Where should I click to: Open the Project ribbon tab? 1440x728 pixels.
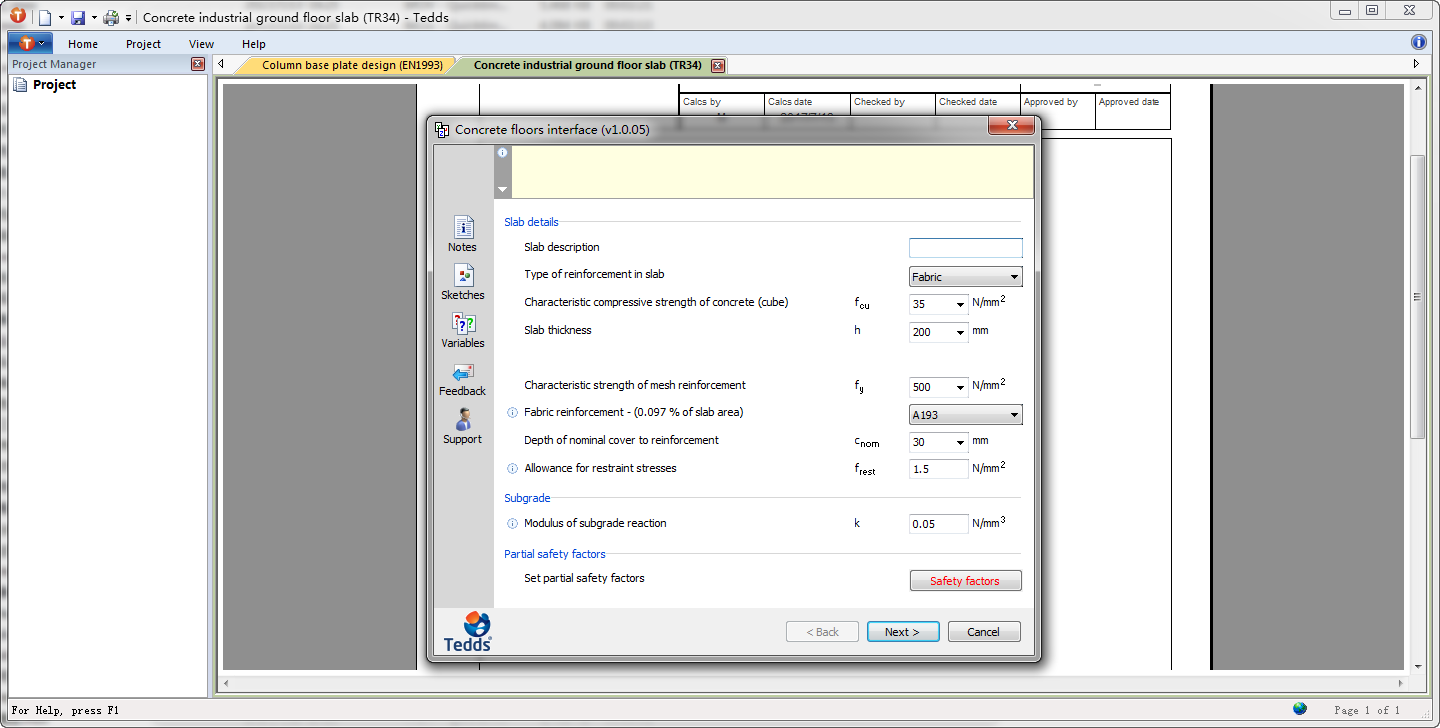pos(143,44)
